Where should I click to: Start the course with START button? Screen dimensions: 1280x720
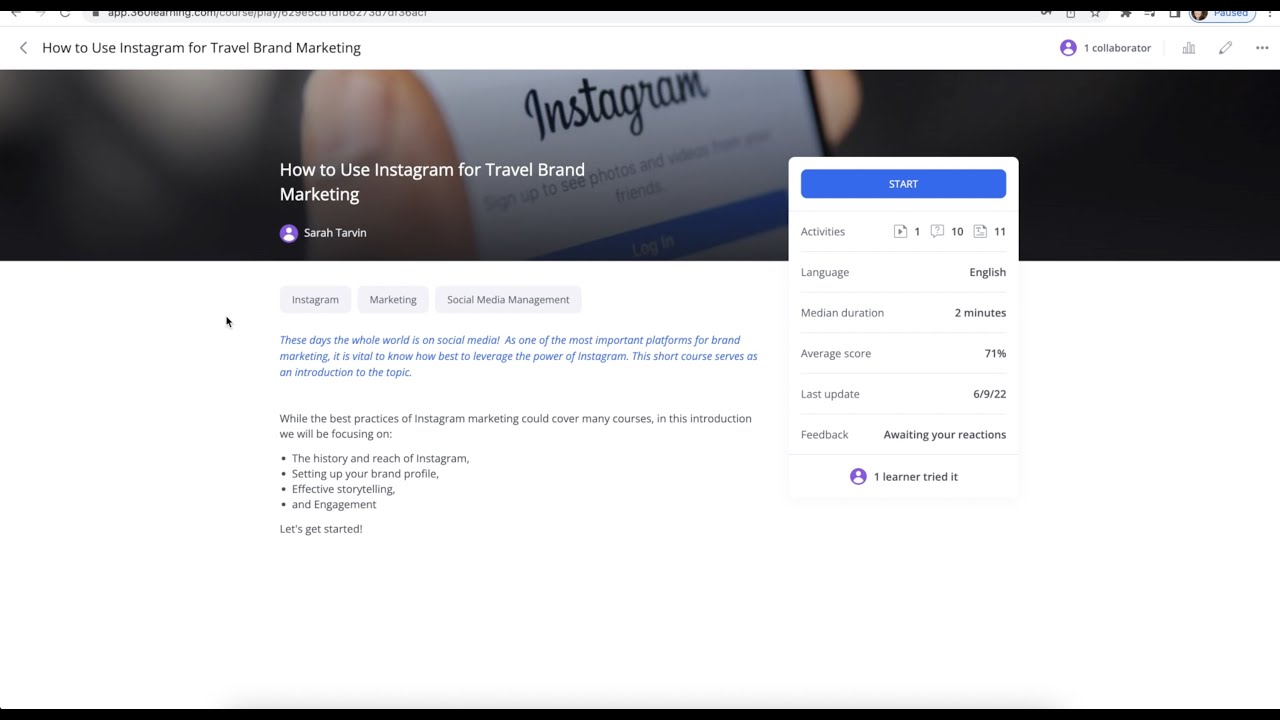pos(903,184)
